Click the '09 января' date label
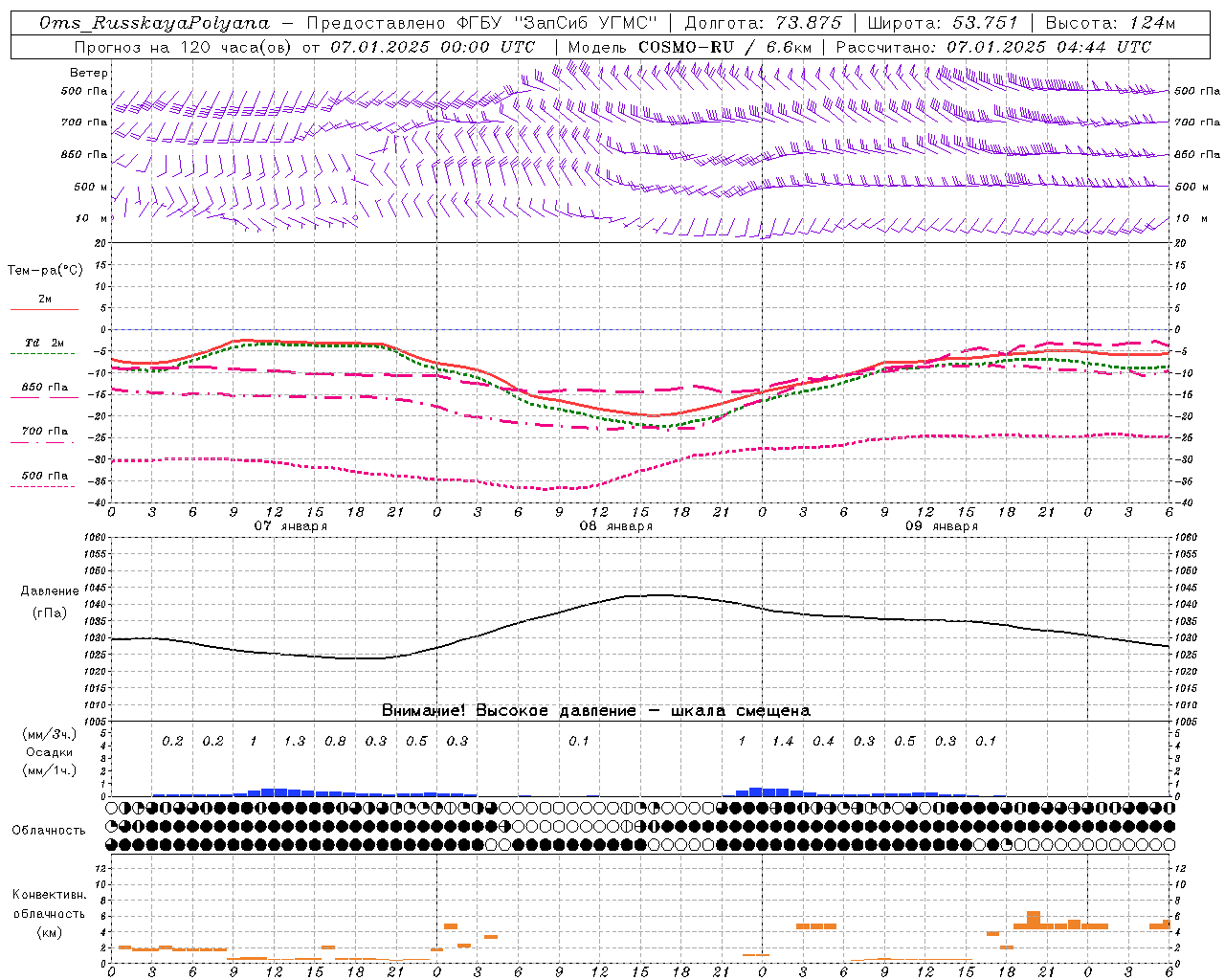 click(941, 526)
